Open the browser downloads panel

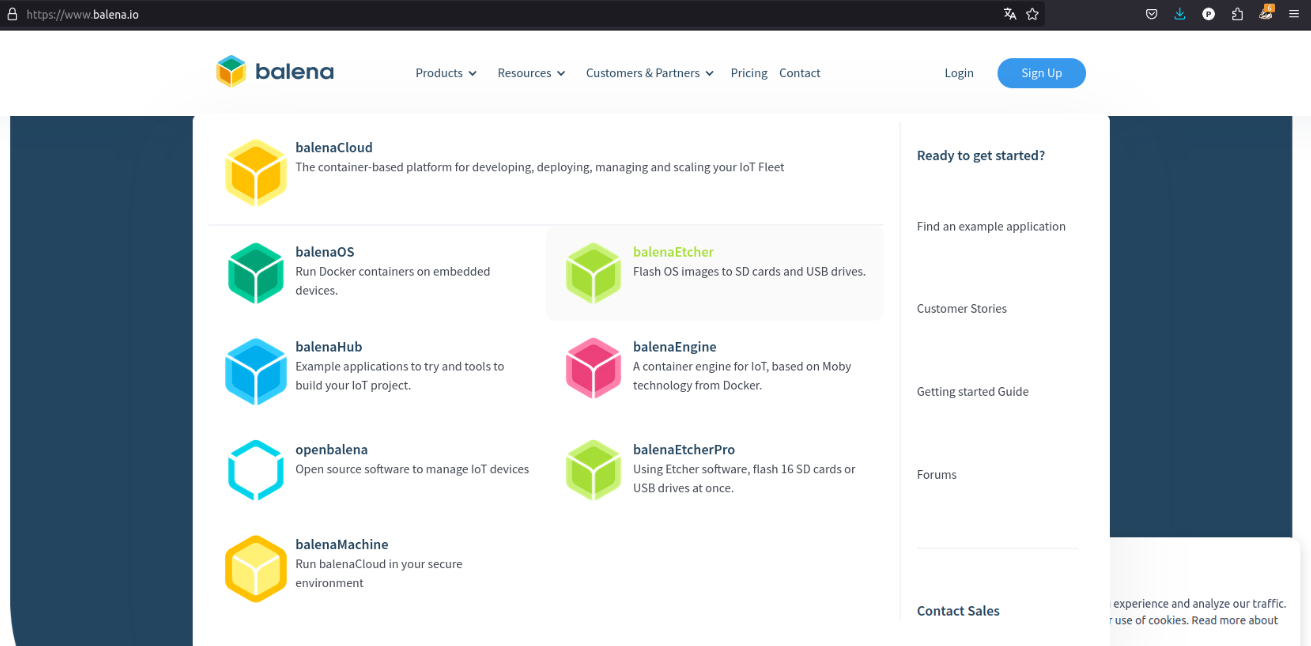click(1180, 14)
